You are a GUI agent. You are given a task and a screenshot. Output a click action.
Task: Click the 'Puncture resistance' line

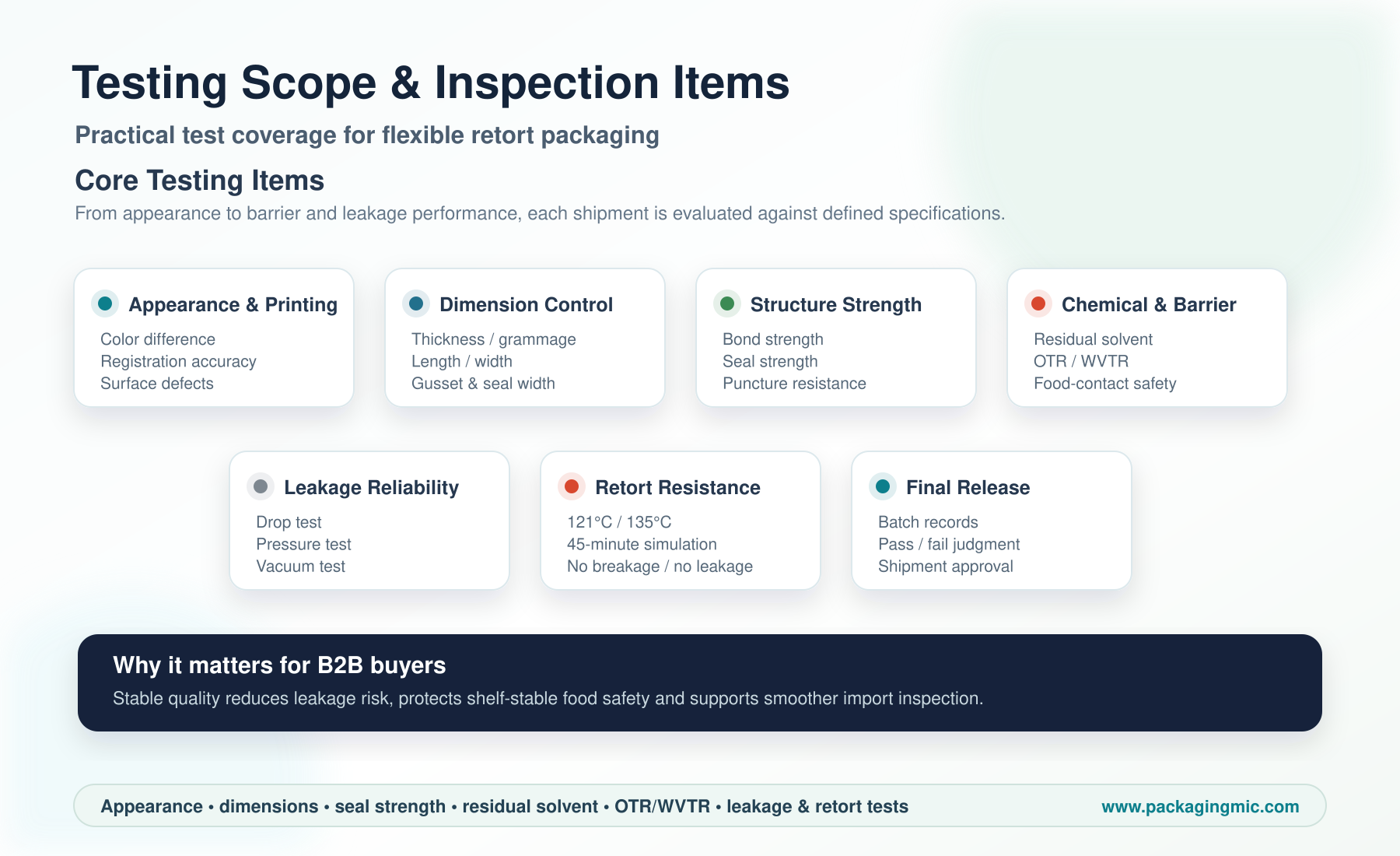(x=794, y=383)
